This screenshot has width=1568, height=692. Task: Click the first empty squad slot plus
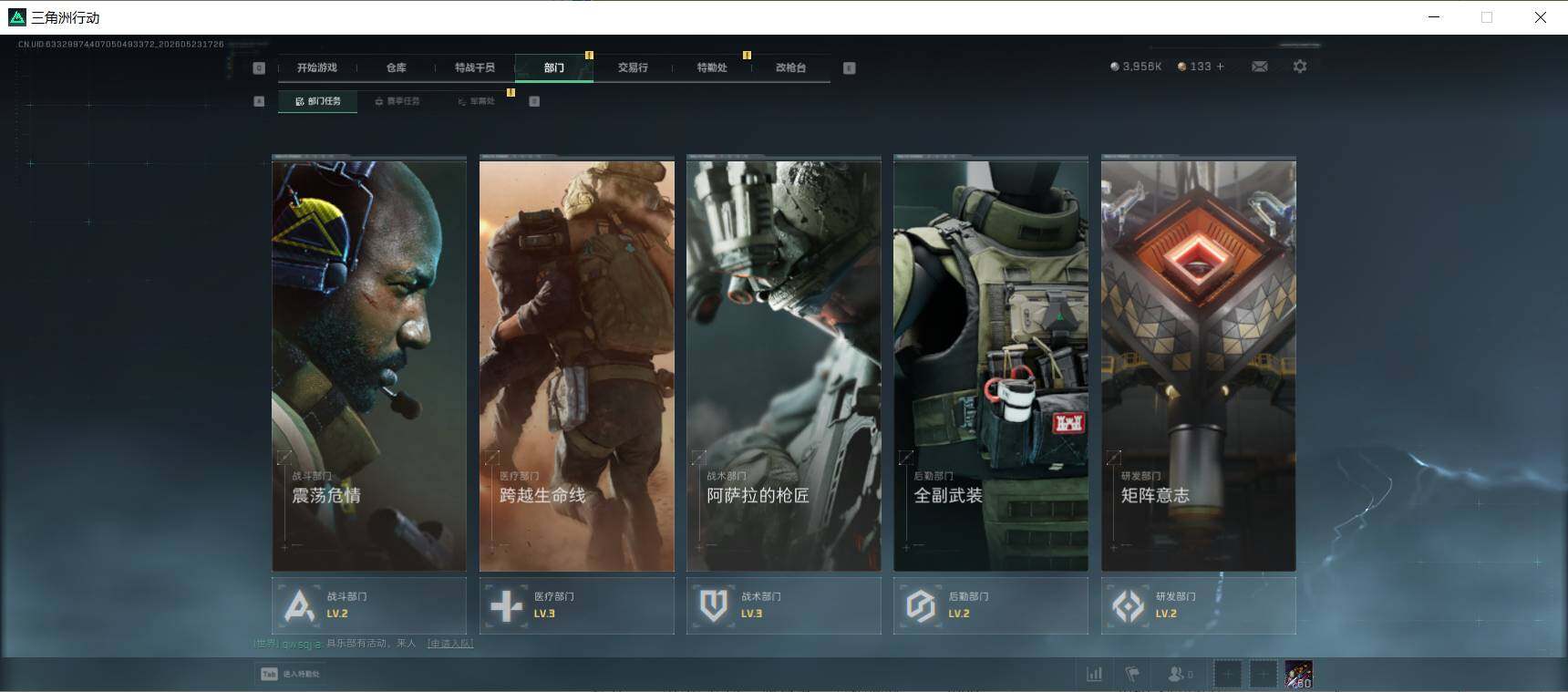1227,674
